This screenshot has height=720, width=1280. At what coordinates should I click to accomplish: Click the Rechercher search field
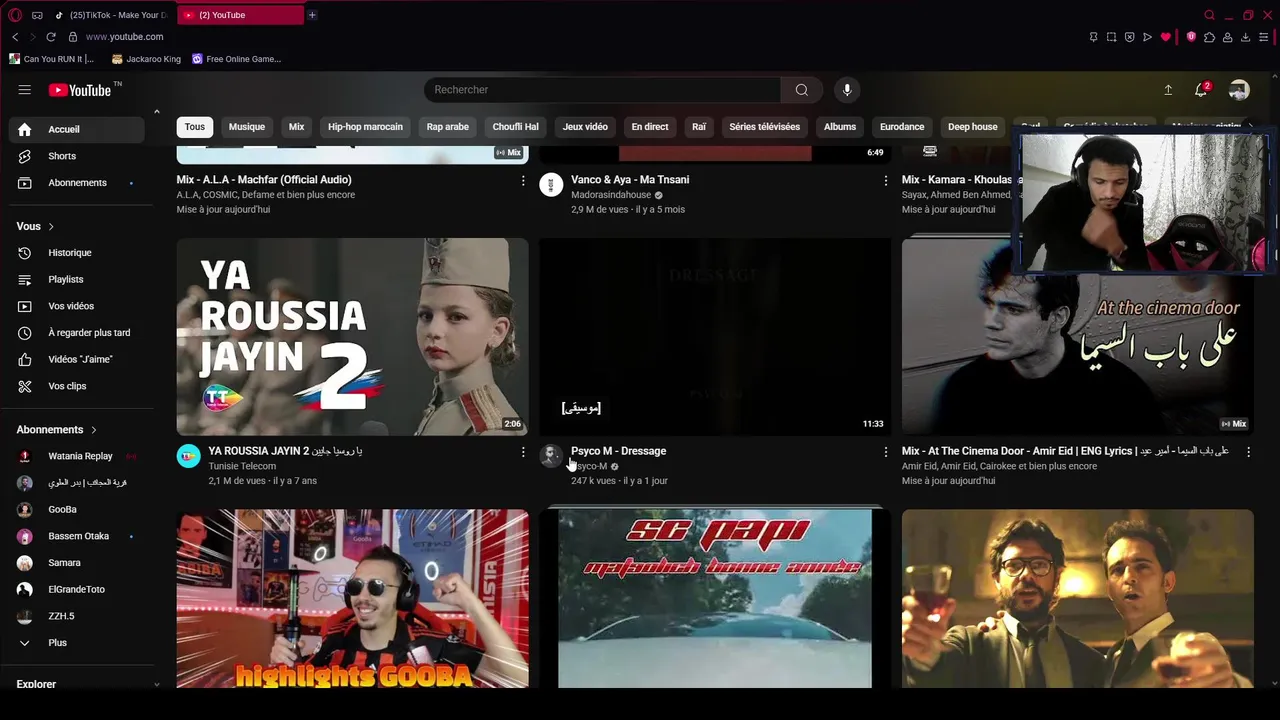click(602, 90)
